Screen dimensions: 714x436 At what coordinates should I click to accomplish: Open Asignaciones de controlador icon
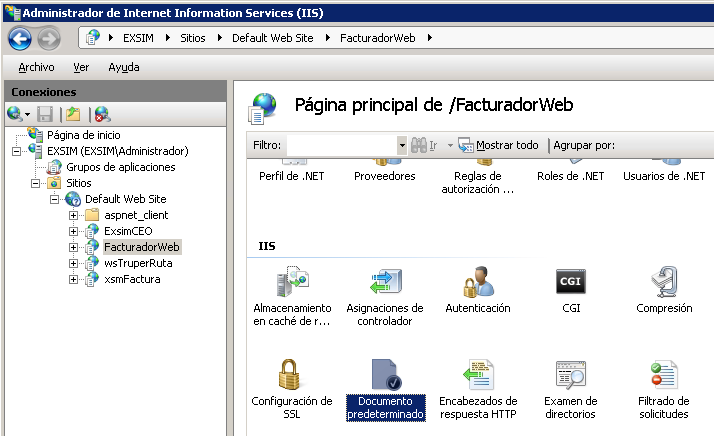pyautogui.click(x=385, y=282)
